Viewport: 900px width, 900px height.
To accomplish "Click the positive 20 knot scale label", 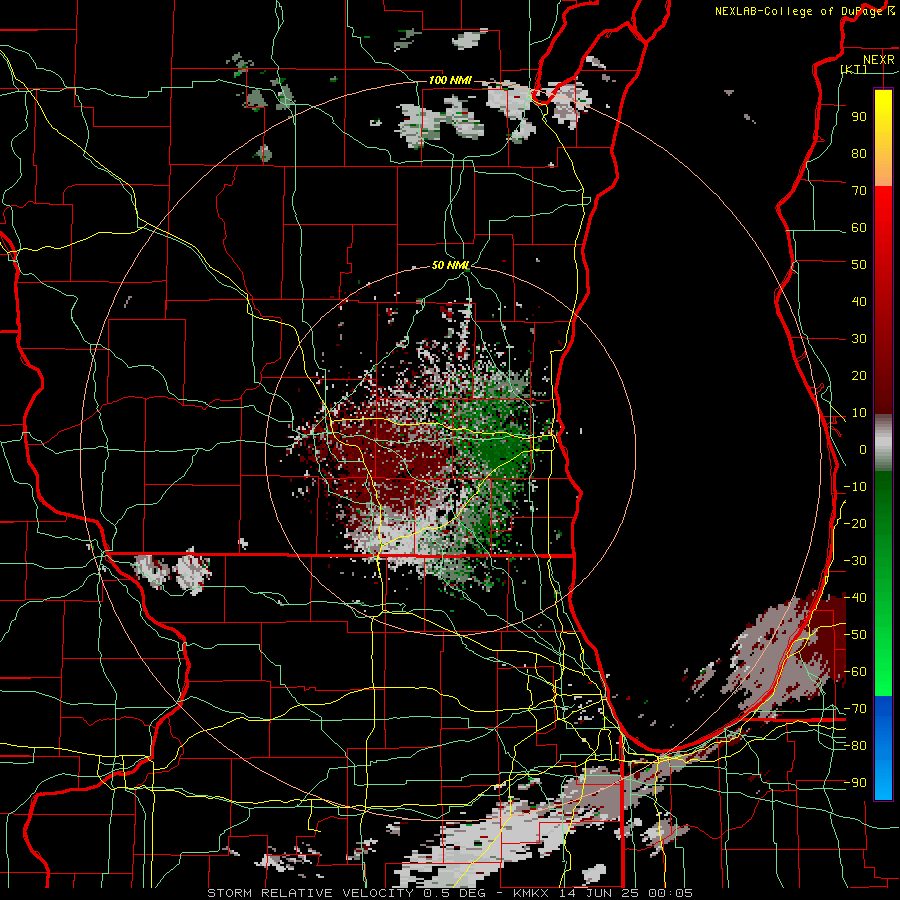I will tap(859, 375).
